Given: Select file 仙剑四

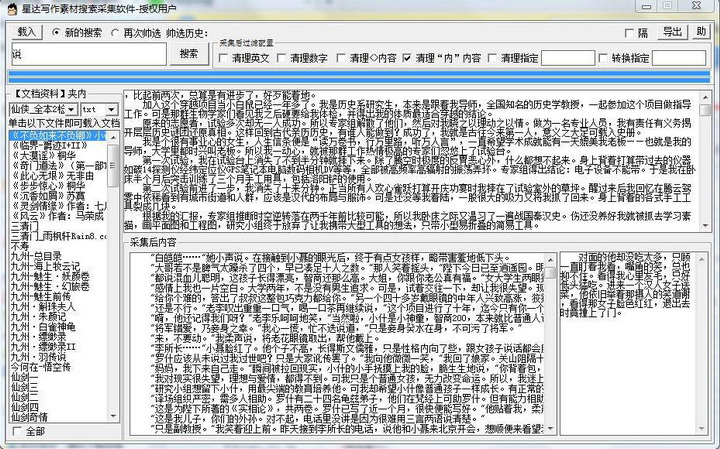Looking at the screenshot, I should click(x=58, y=408).
